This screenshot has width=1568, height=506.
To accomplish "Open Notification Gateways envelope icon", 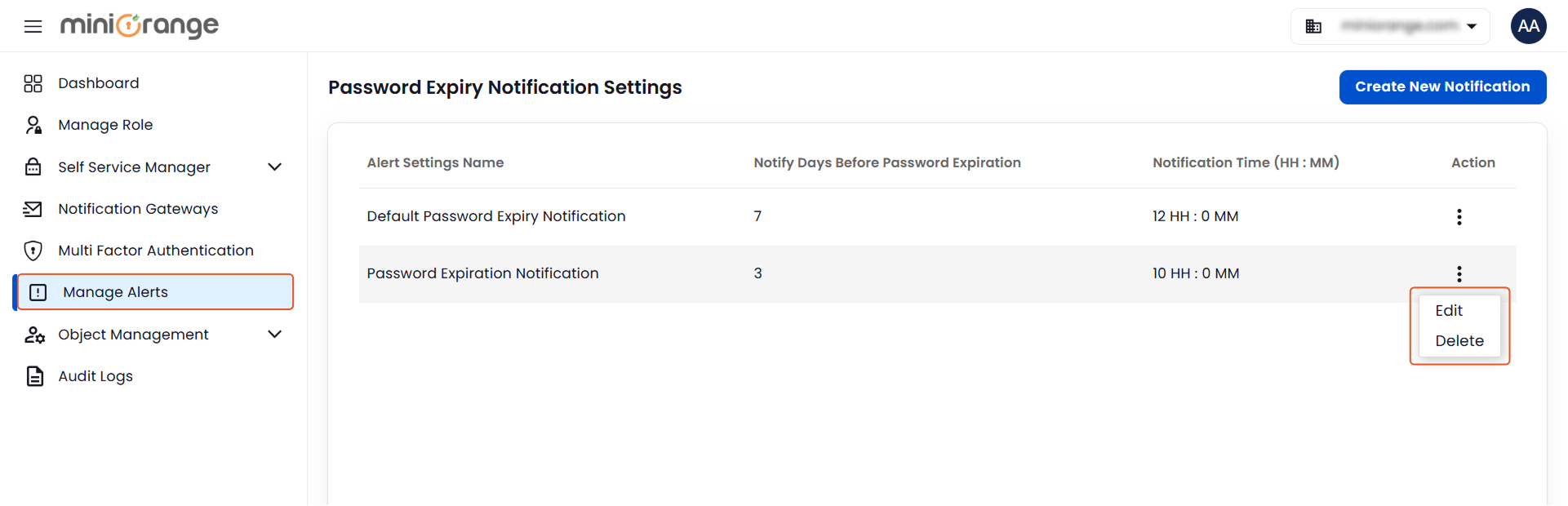I will (33, 208).
